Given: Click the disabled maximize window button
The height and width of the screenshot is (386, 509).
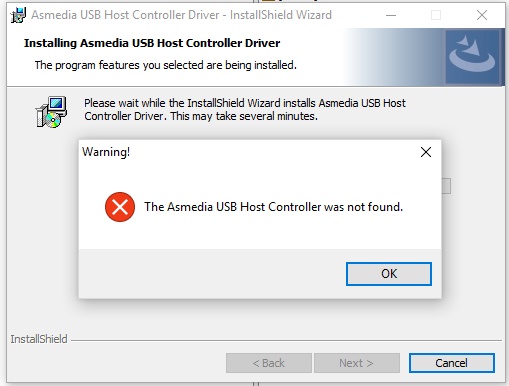Looking at the screenshot, I should pyautogui.click(x=436, y=15).
